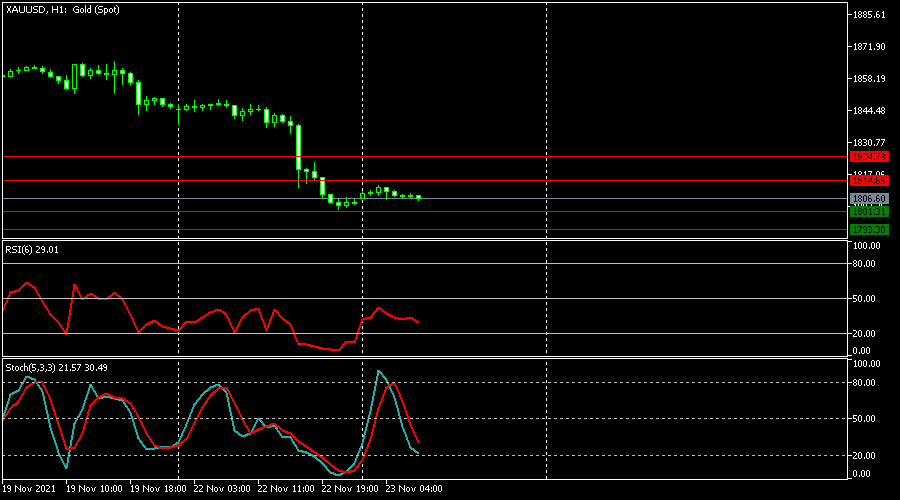Click the 22 Nov 03:00 time label
Viewport: 900px width, 500px height.
pyautogui.click(x=222, y=489)
